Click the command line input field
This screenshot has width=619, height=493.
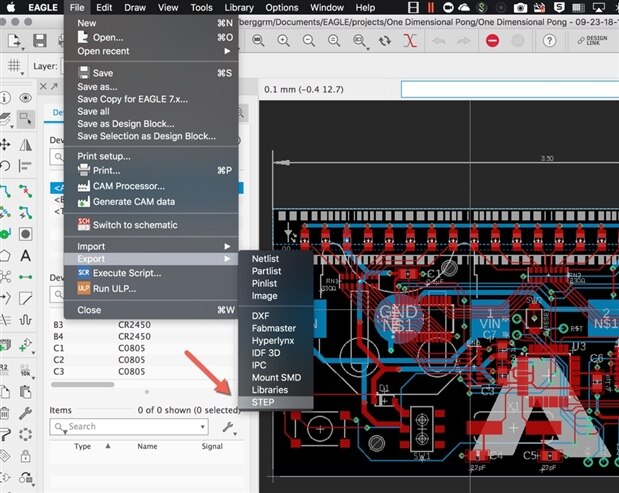tap(510, 89)
